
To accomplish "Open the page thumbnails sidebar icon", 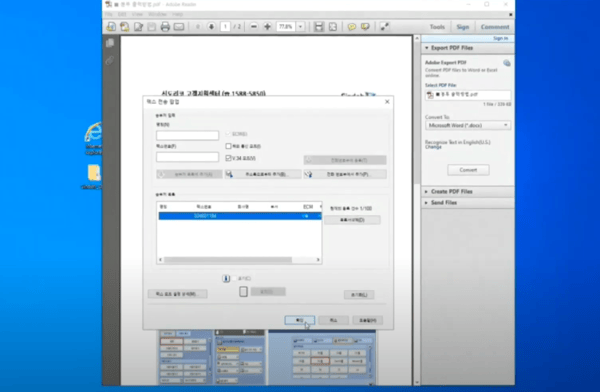I will point(110,43).
